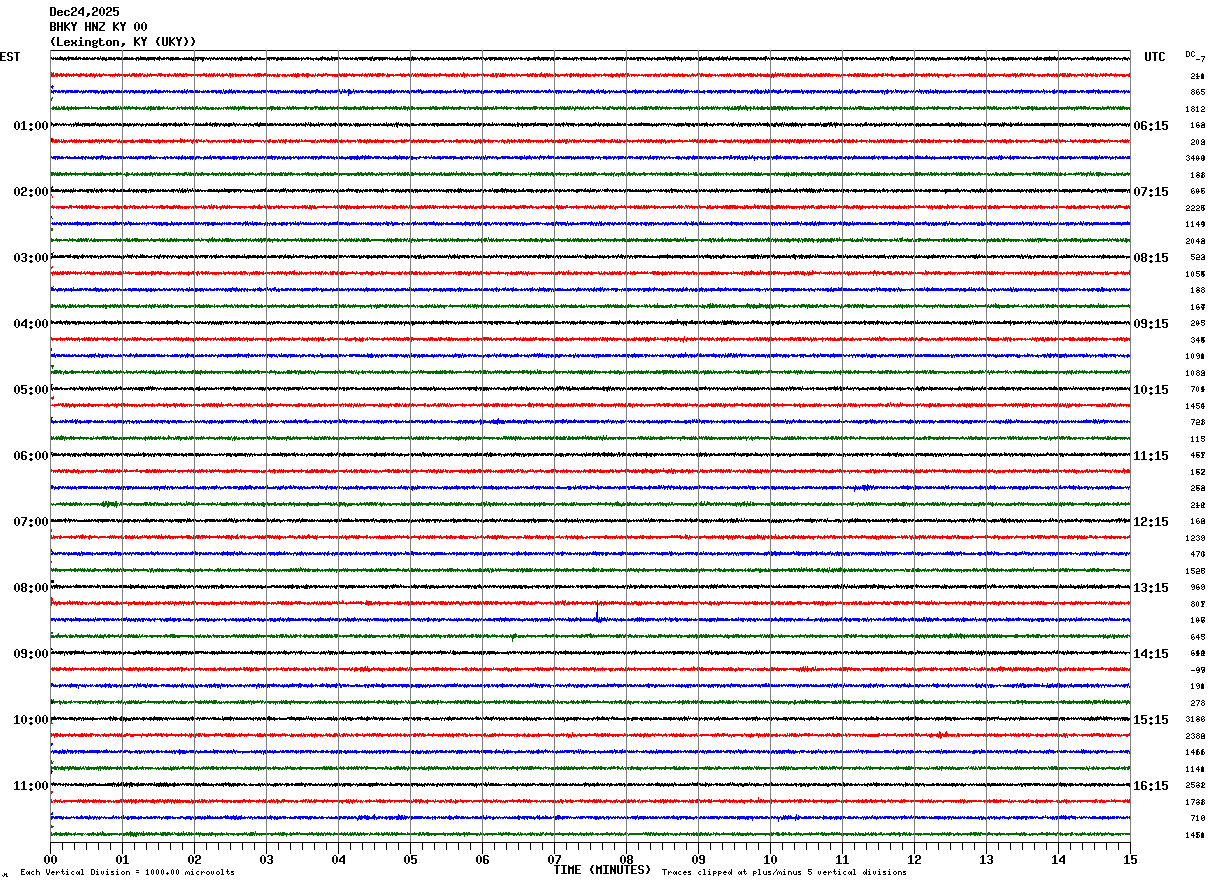Click the 14 minute axis tick label
Viewport: 1210px width, 886px height.
1058,859
